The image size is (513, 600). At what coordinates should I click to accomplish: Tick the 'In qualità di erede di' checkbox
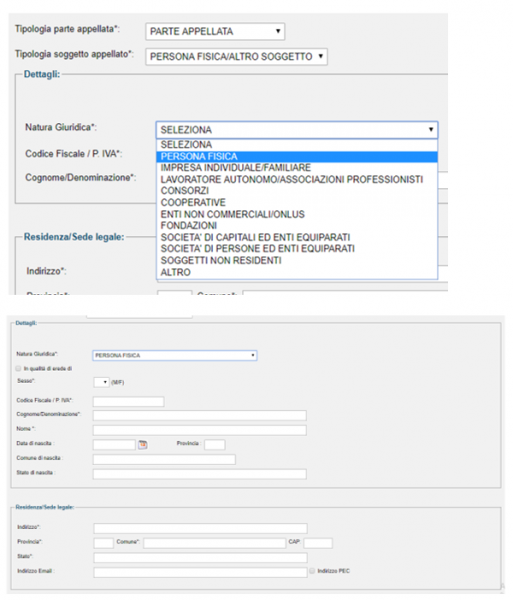point(18,368)
